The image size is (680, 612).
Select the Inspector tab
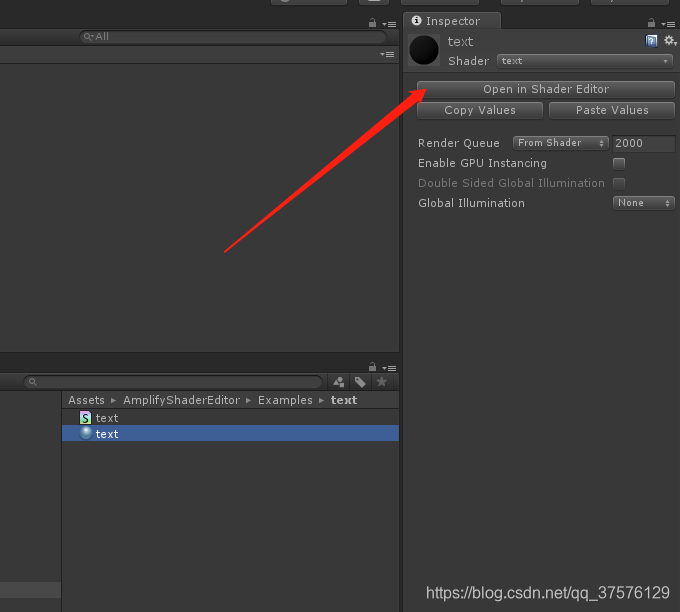(x=452, y=21)
